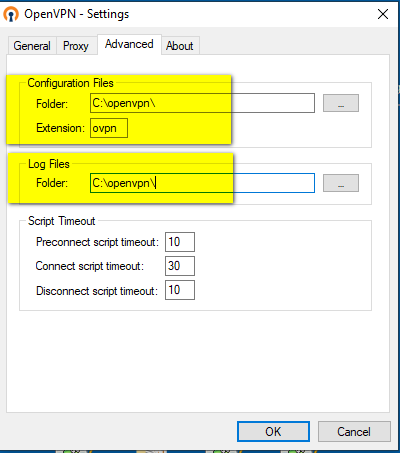Viewport: 400px width, 453px height.
Task: Browse for the Configuration Files folder
Action: point(341,103)
